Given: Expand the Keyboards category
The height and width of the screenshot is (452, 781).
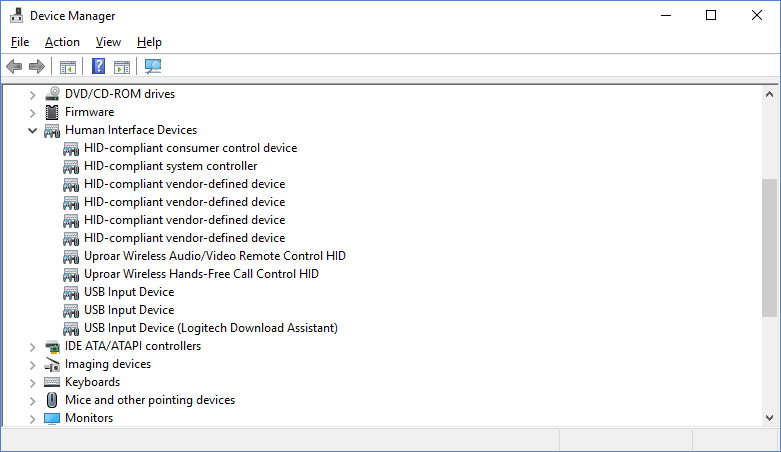Looking at the screenshot, I should (x=32, y=382).
